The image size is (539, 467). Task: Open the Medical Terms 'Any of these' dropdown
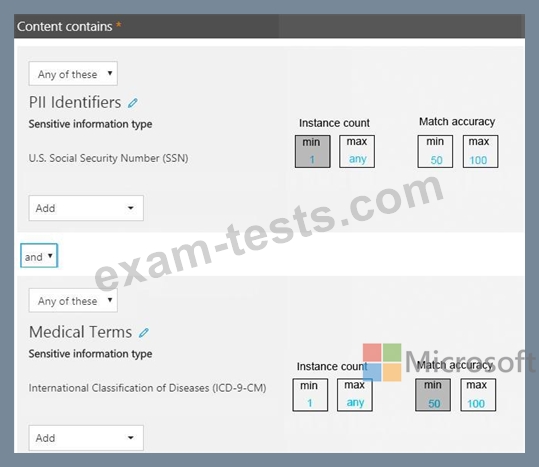click(x=73, y=300)
